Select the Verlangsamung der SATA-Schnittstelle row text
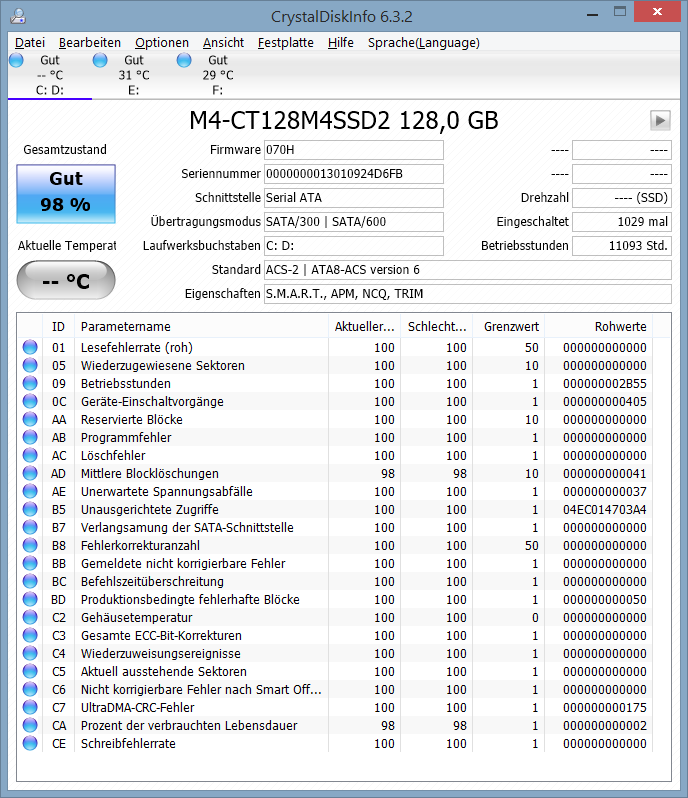The width and height of the screenshot is (688, 798). [187, 527]
